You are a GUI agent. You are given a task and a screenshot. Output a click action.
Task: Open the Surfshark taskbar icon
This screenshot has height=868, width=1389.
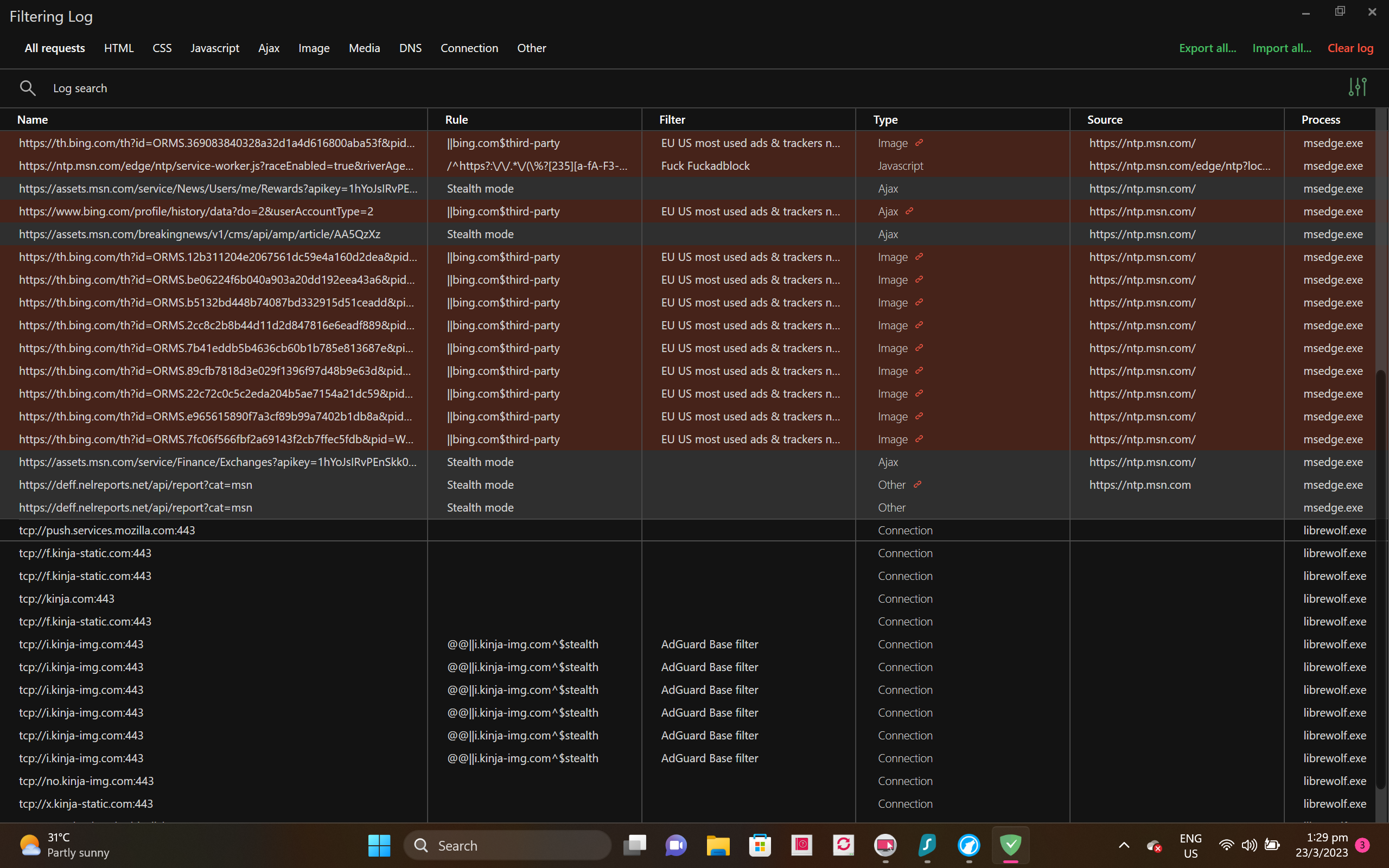[x=927, y=845]
